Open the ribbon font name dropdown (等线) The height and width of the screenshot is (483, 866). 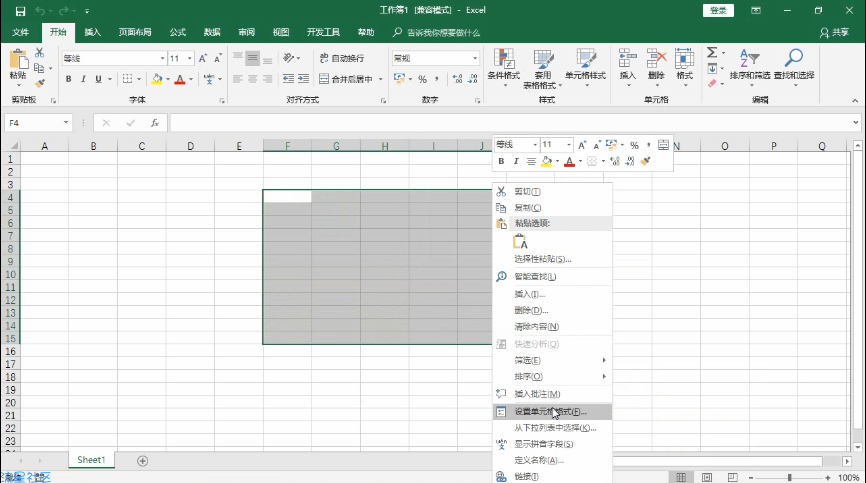pyautogui.click(x=162, y=58)
